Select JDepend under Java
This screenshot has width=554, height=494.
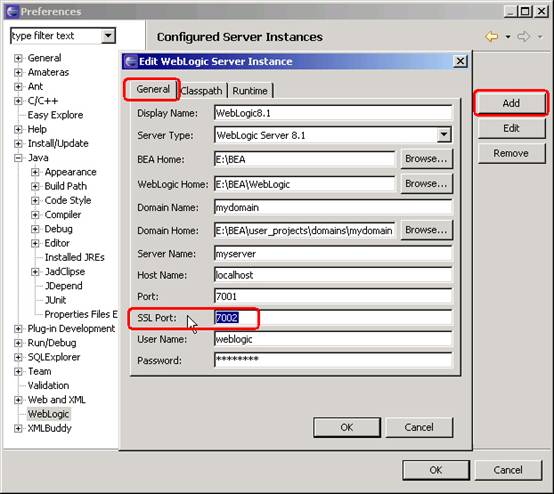click(x=64, y=286)
